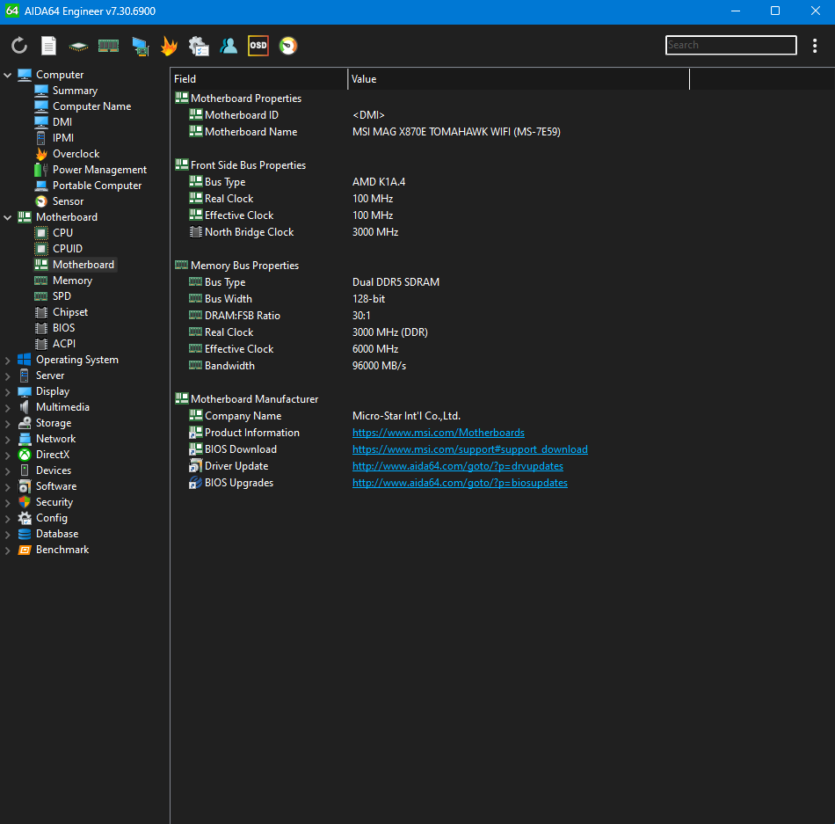
Task: Select CPU under Motherboard
Action: (x=62, y=233)
